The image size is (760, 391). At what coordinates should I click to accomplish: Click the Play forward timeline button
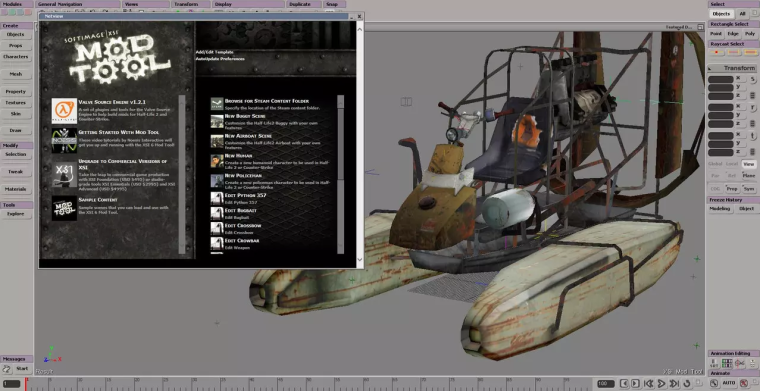[x=661, y=384]
